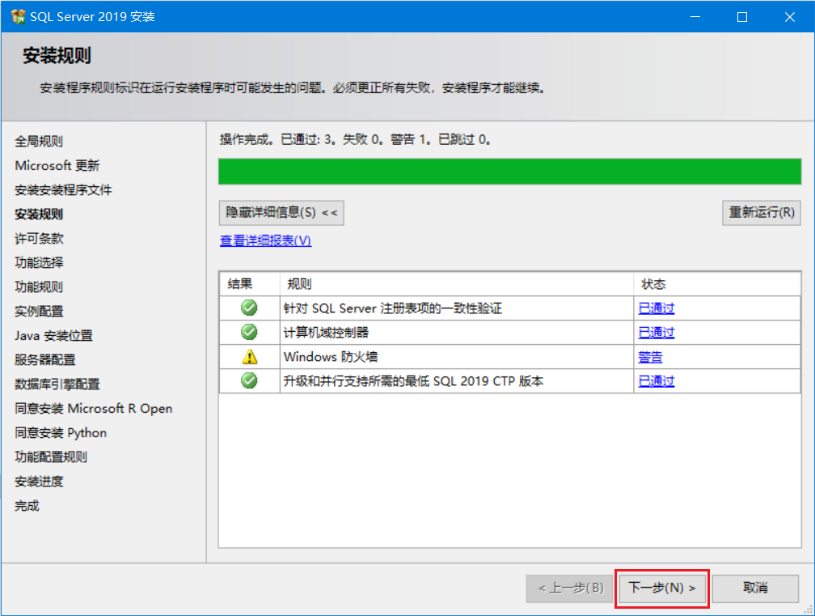Minimize the SQL Server 2019 安装 window
This screenshot has height=616, width=815.
point(695,17)
